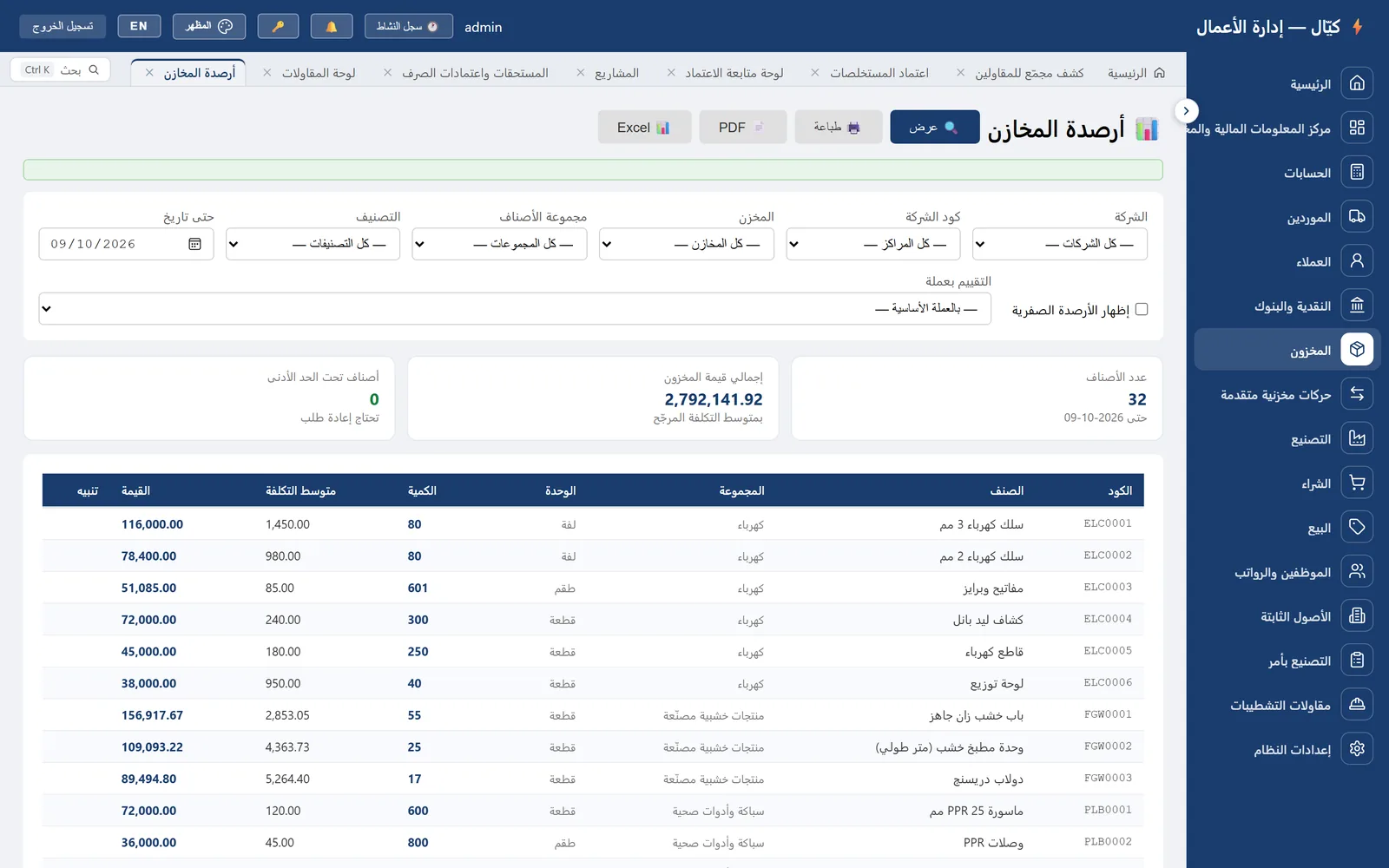1389x868 pixels.
Task: Click the notifications bell icon
Action: [x=331, y=26]
